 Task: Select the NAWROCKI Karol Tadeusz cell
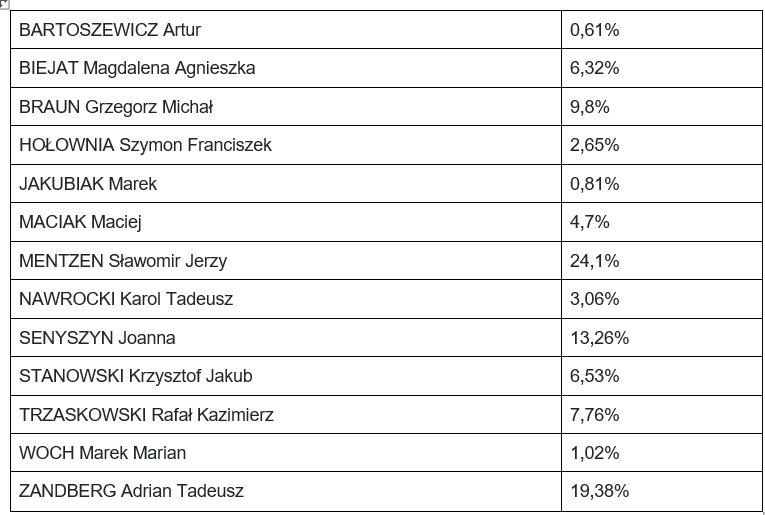pos(286,299)
